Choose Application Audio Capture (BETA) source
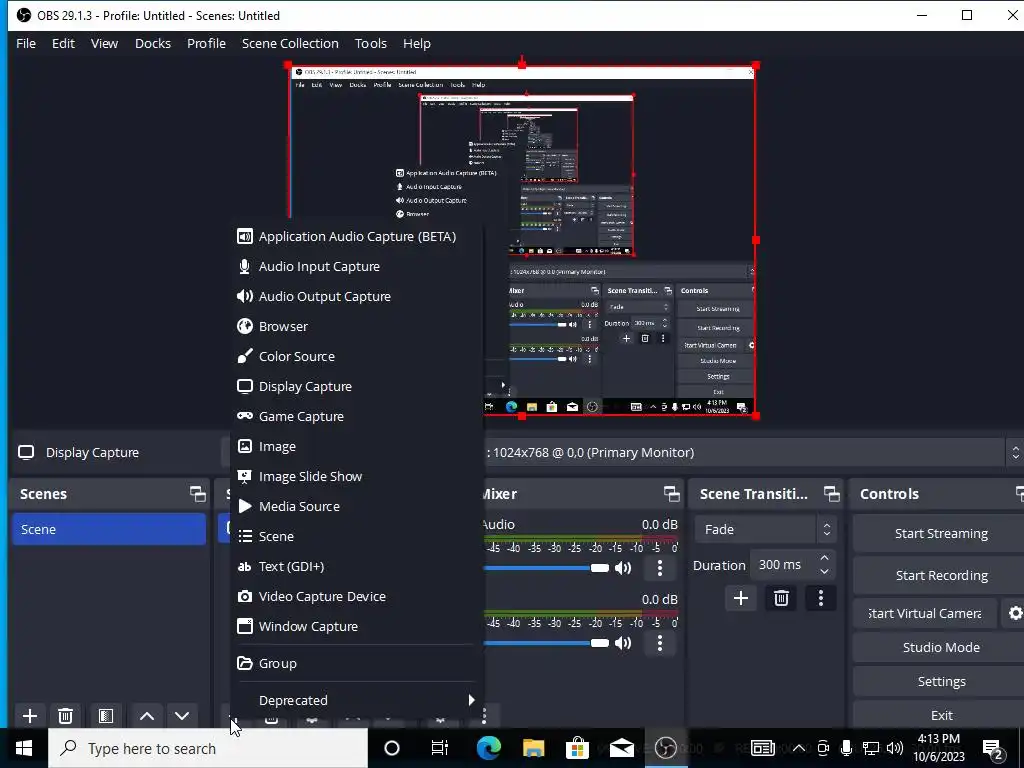 point(357,236)
